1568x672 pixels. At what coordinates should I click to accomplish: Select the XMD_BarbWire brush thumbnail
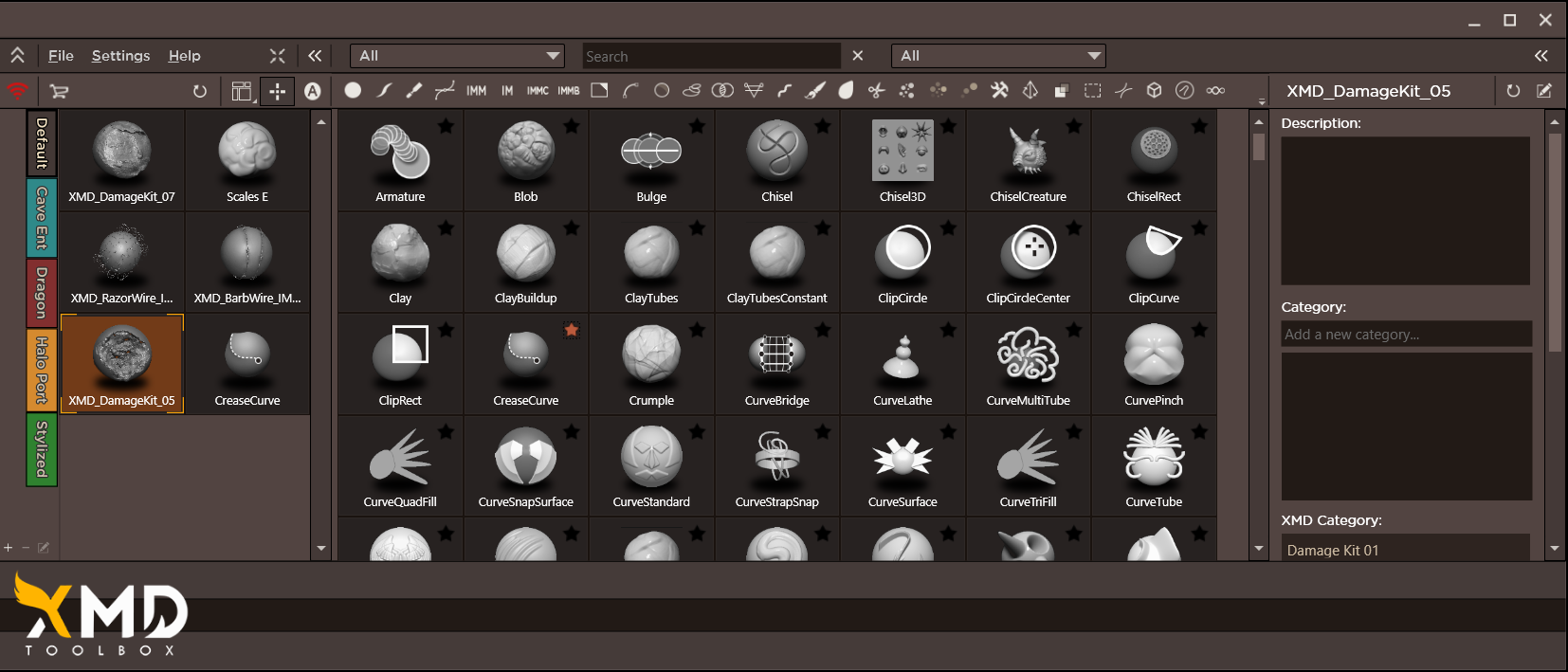[247, 263]
